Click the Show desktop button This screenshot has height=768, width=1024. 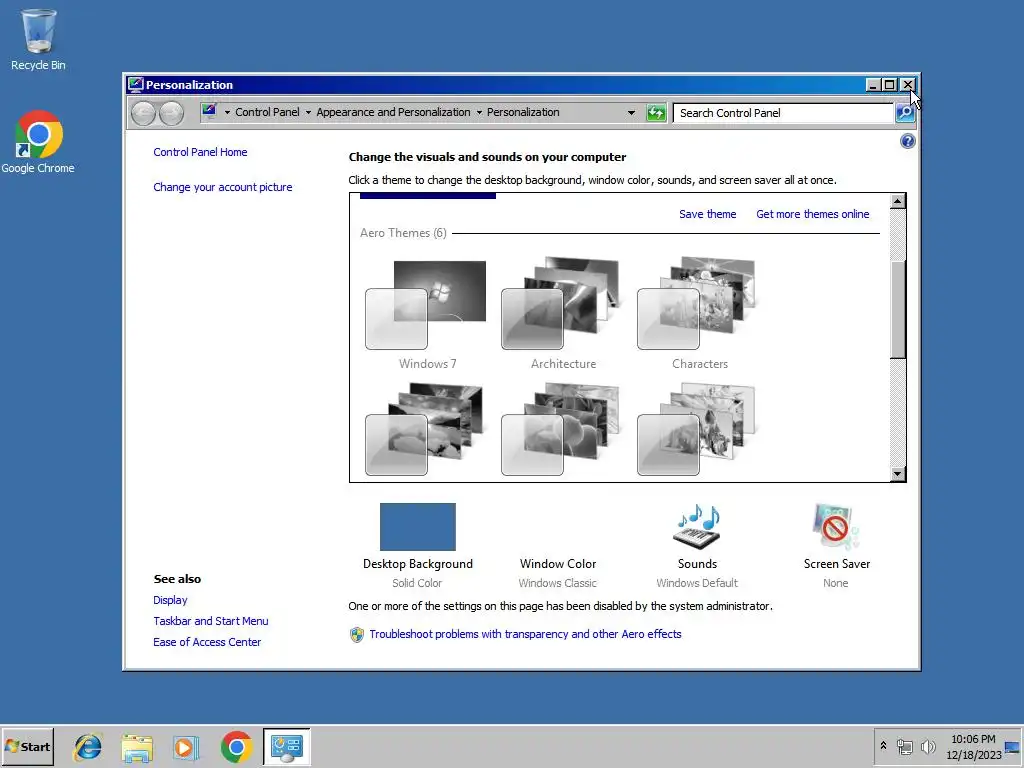tap(1014, 746)
